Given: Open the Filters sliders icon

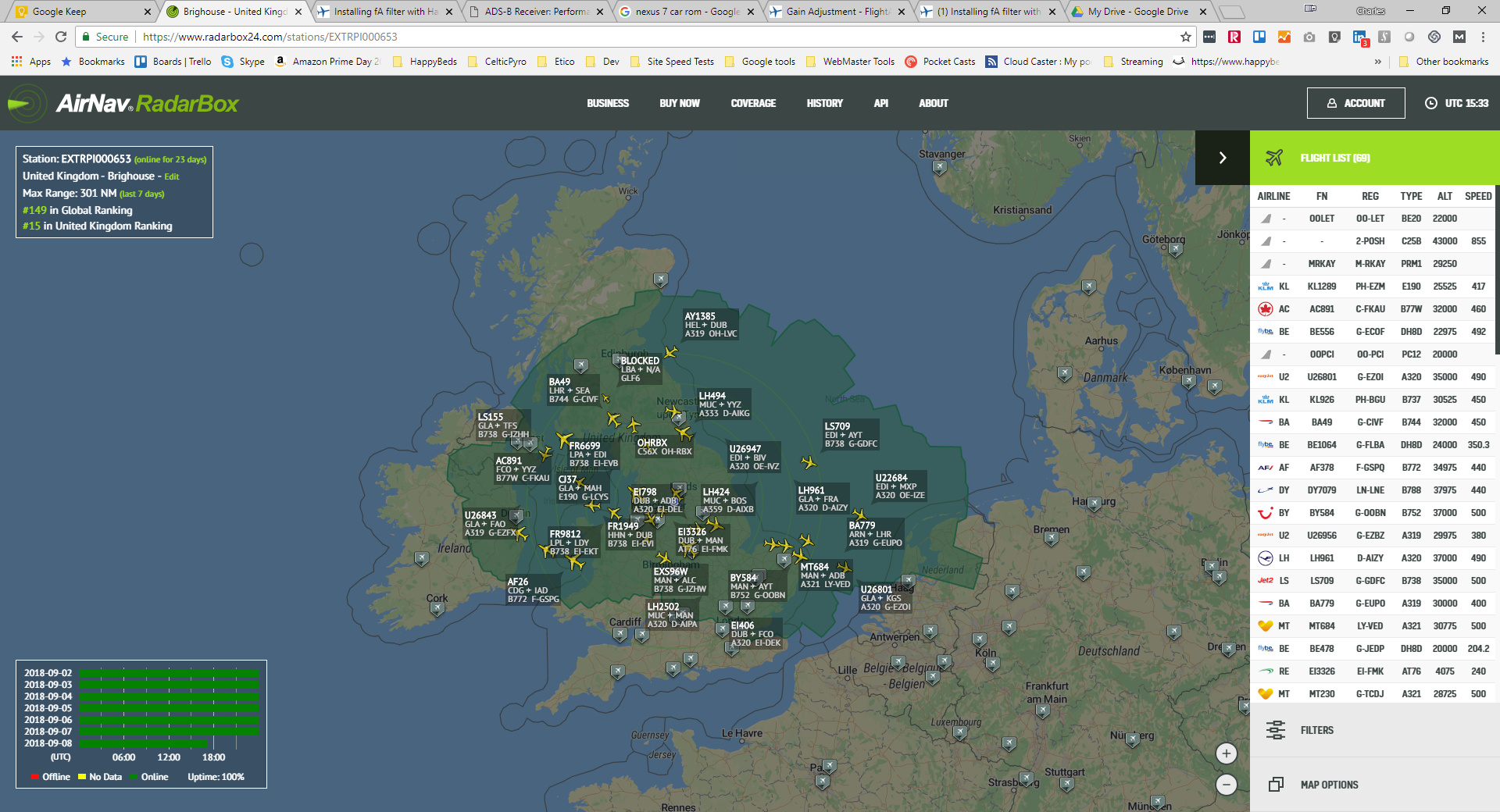Looking at the screenshot, I should [x=1276, y=730].
